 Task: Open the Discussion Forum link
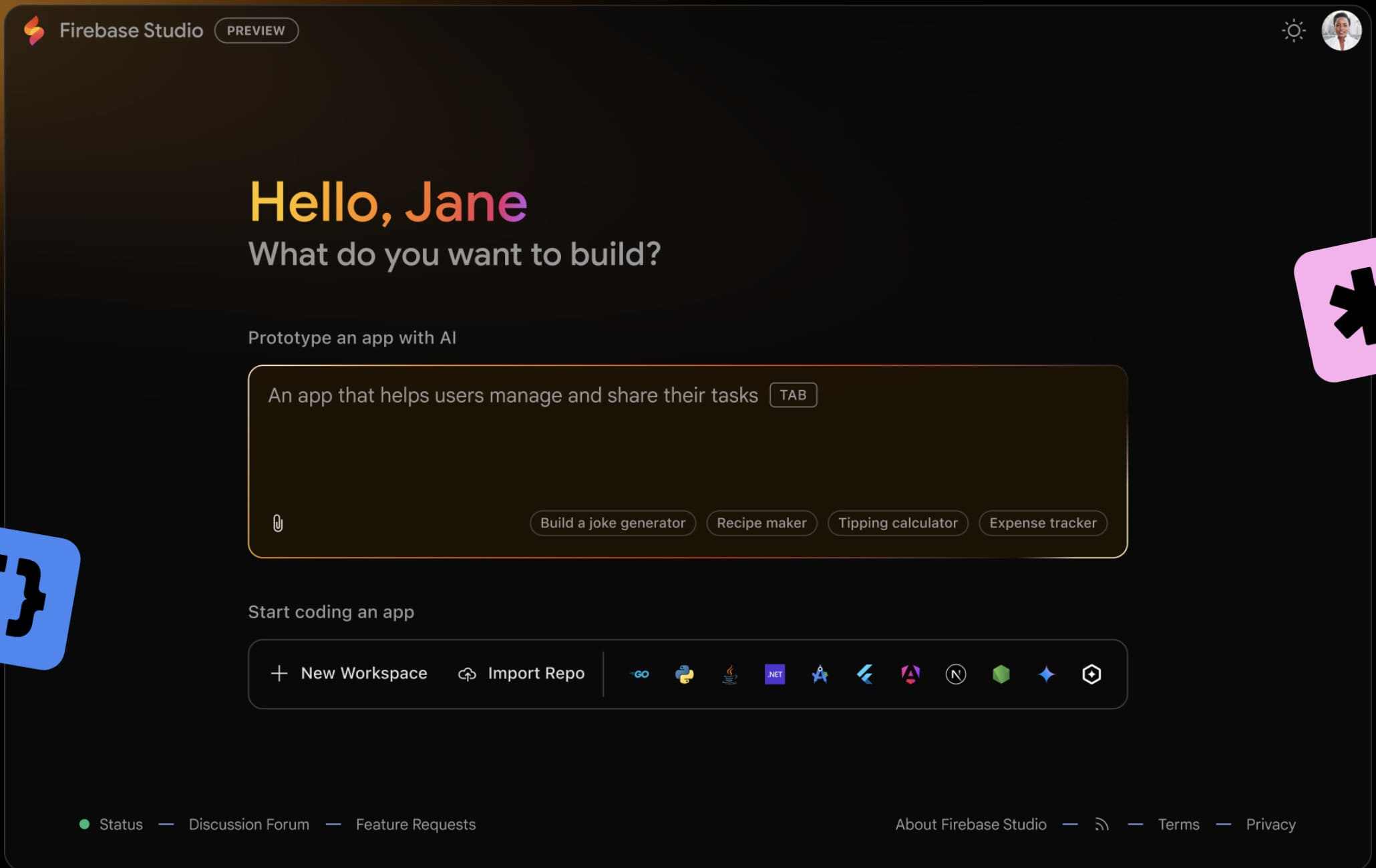(x=248, y=825)
